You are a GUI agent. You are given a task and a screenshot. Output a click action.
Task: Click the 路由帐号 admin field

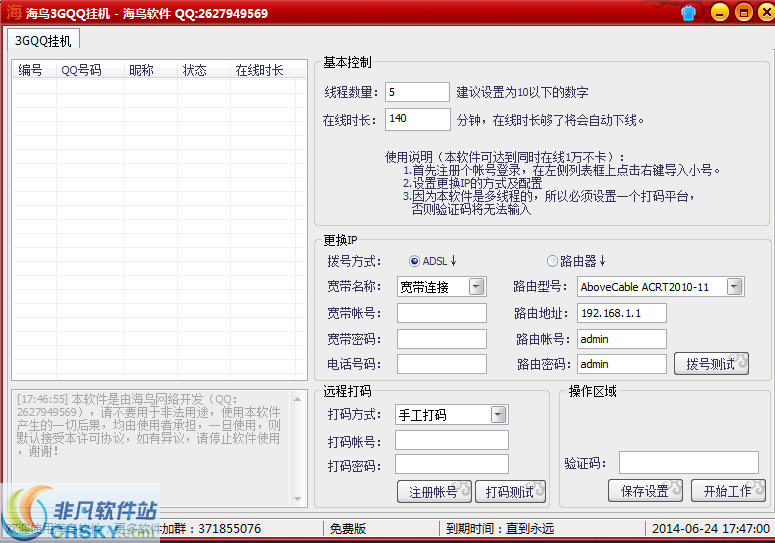coord(622,339)
